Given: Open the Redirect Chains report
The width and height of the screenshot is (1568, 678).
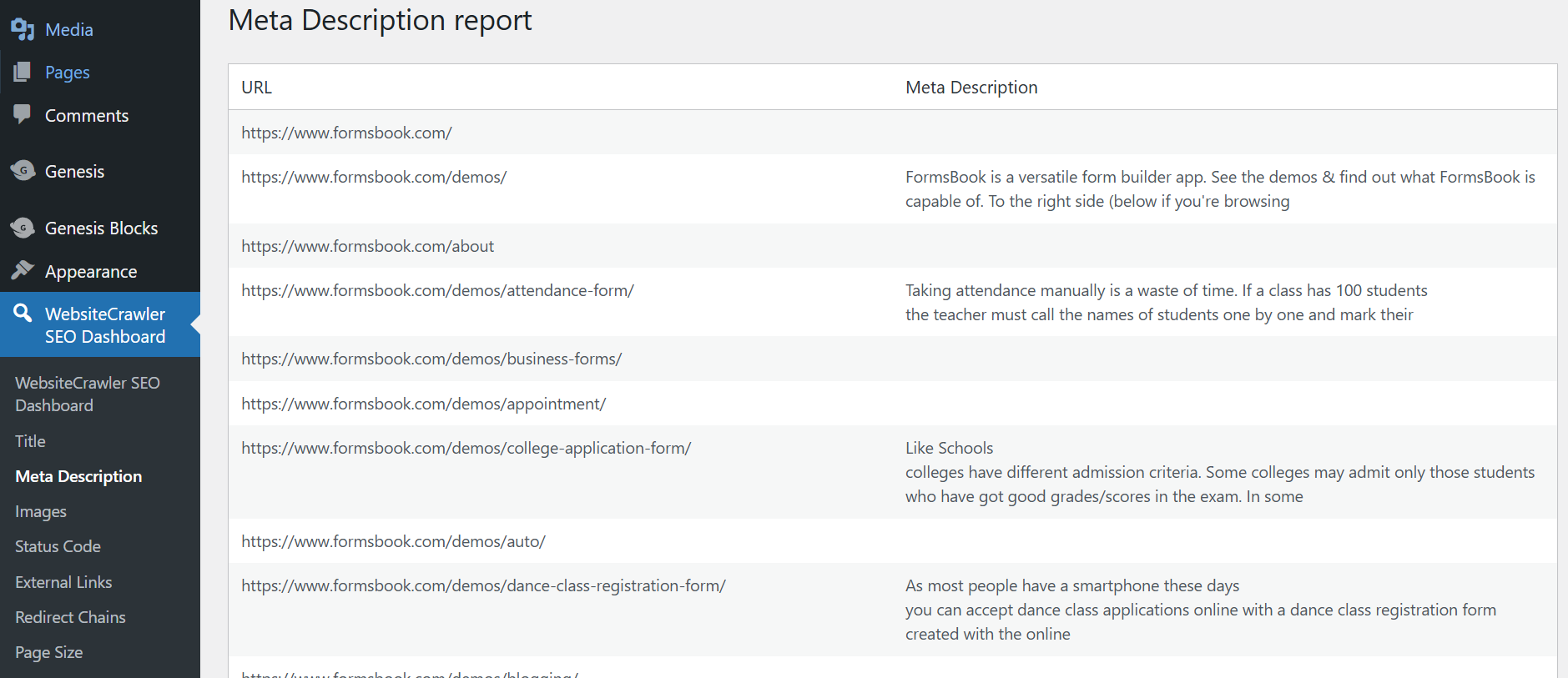Looking at the screenshot, I should (70, 617).
